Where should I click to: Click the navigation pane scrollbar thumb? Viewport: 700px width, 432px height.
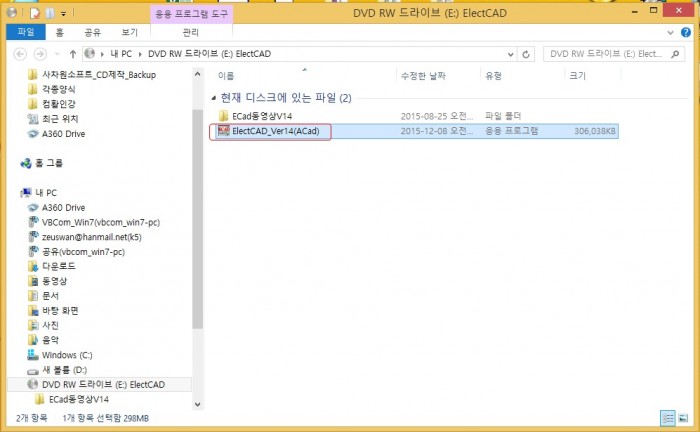pos(197,219)
